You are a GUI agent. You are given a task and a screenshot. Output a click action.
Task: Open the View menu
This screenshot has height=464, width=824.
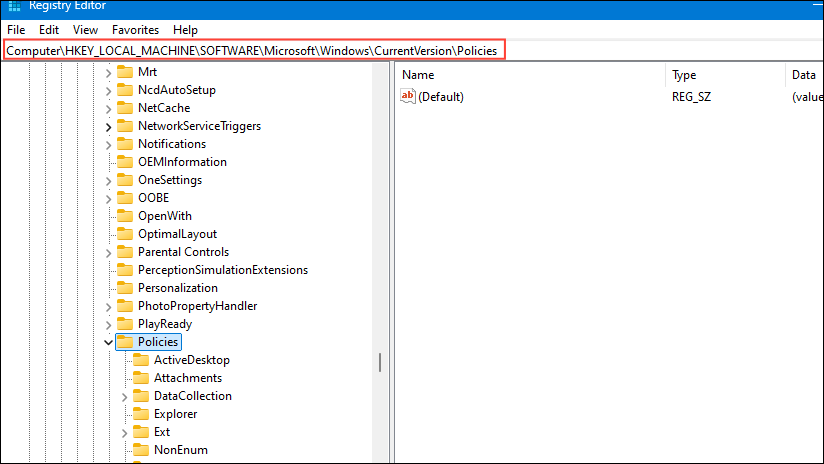click(x=85, y=30)
